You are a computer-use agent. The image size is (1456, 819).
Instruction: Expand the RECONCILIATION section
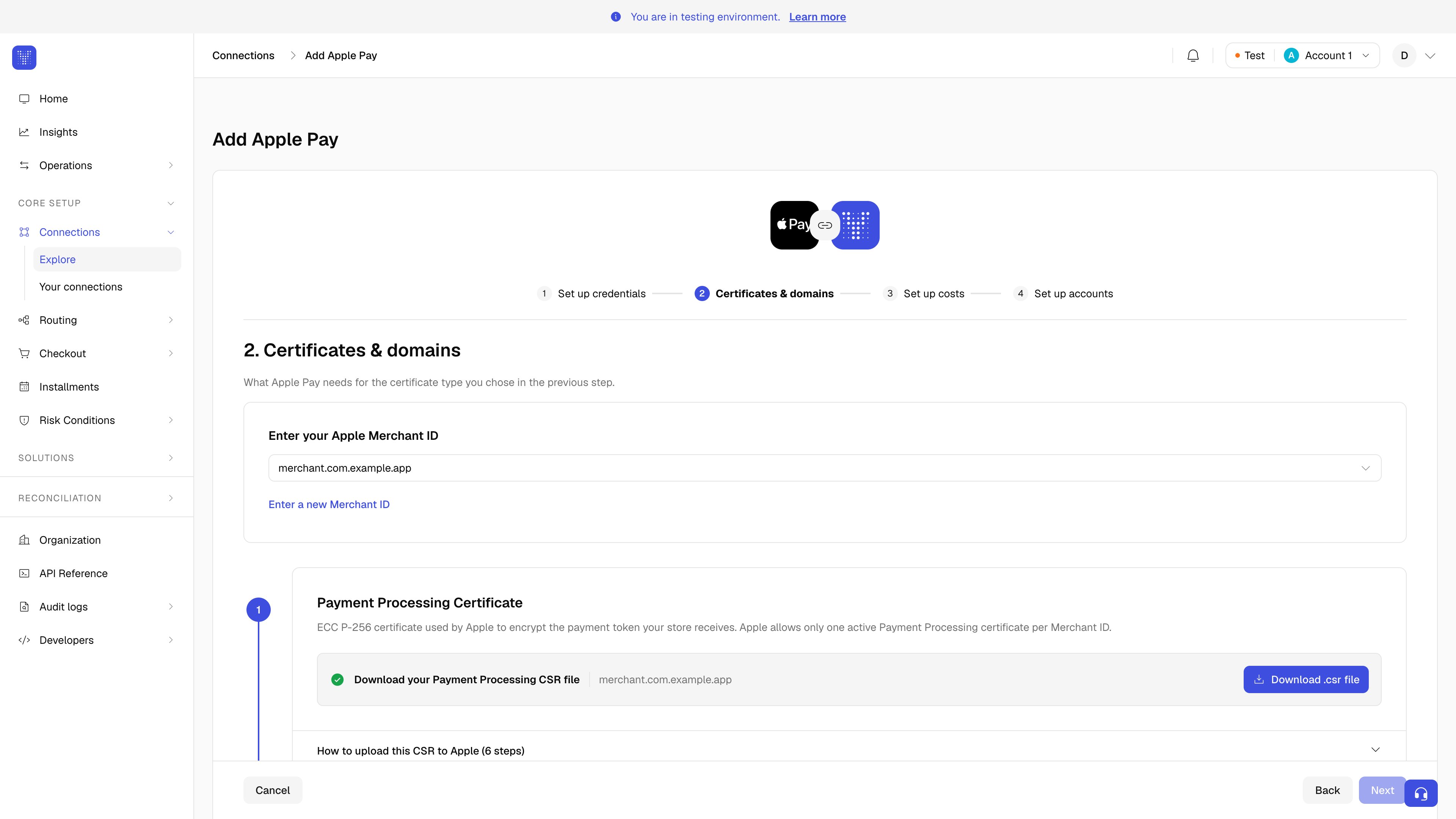pos(171,499)
